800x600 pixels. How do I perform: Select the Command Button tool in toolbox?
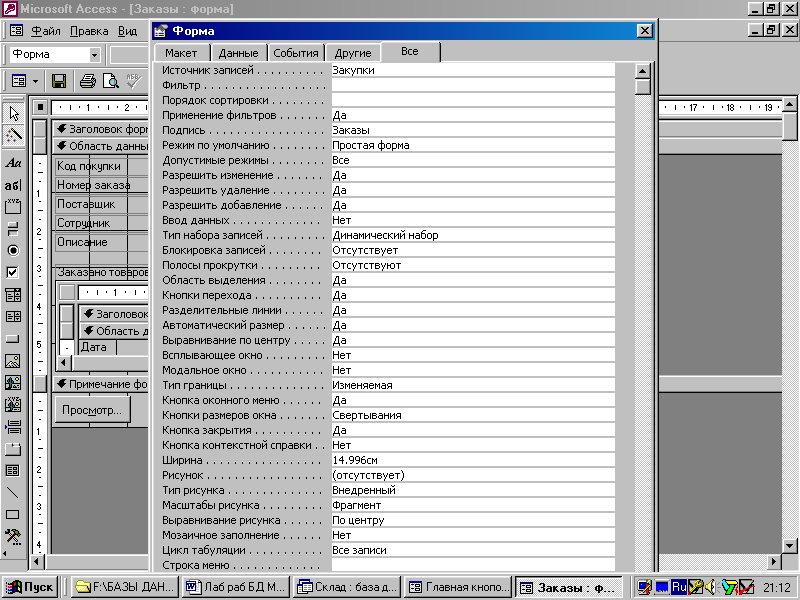pyautogui.click(x=13, y=338)
